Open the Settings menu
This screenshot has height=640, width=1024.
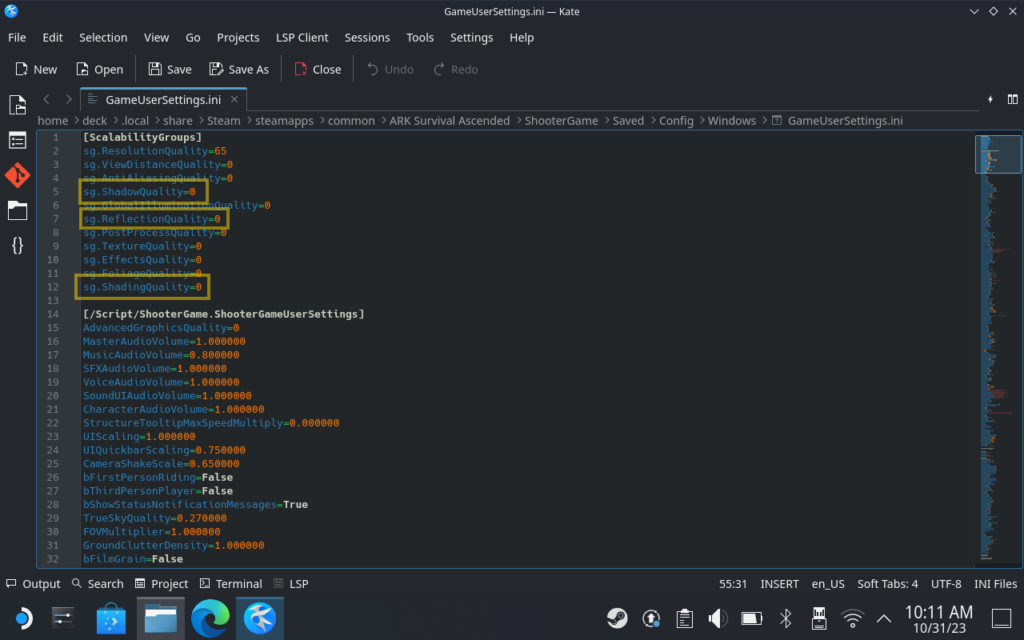(x=472, y=37)
